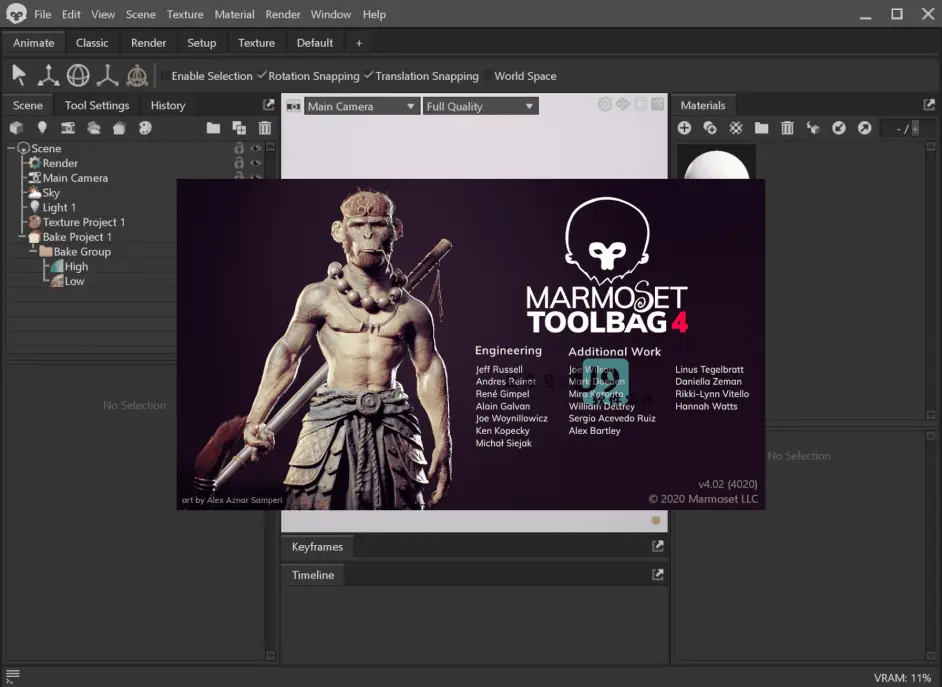Screen dimensions: 942x687
Task: Collapse the Bake Group node
Action: coord(33,252)
